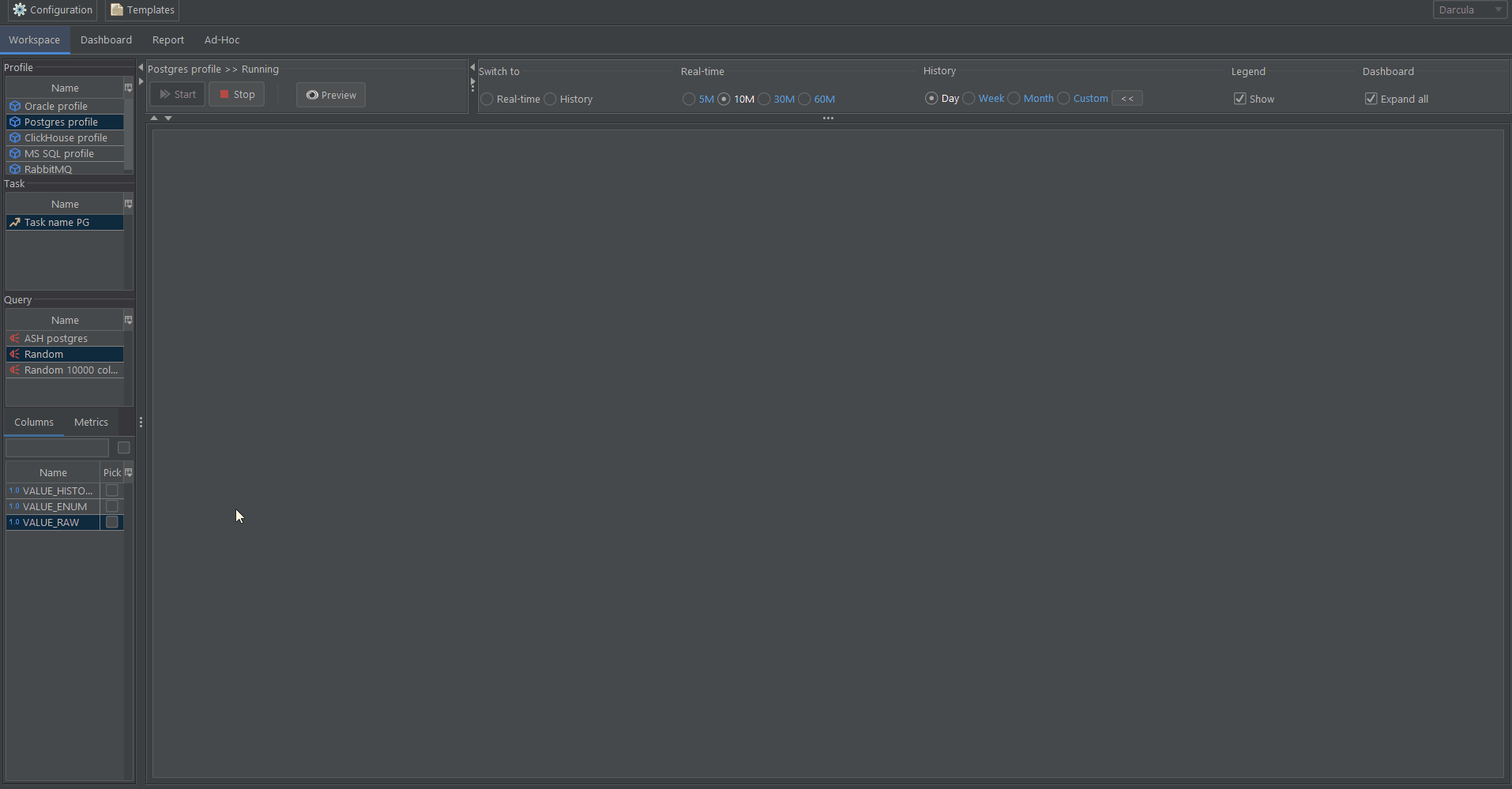Toggle the Expand all checkbox

(1371, 99)
